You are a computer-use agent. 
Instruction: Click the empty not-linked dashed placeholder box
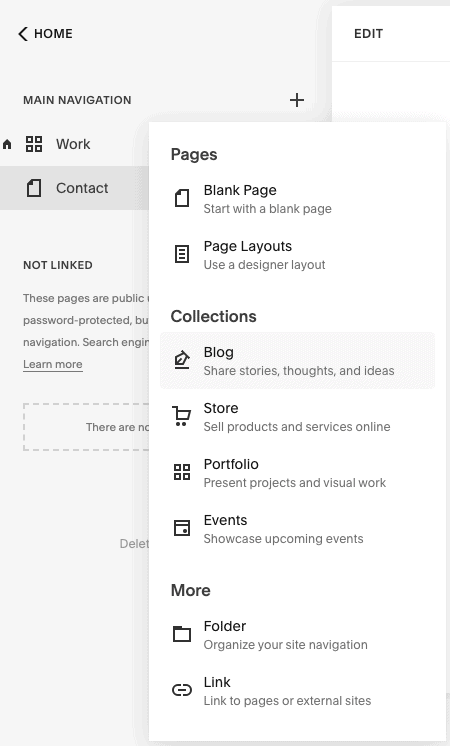click(86, 427)
